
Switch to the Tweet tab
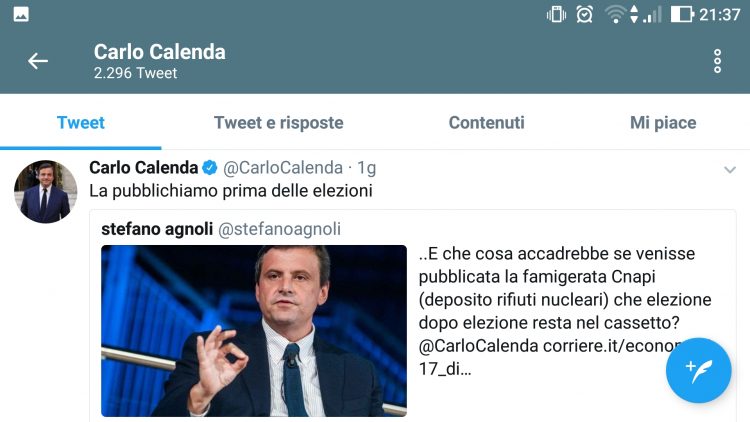[81, 123]
